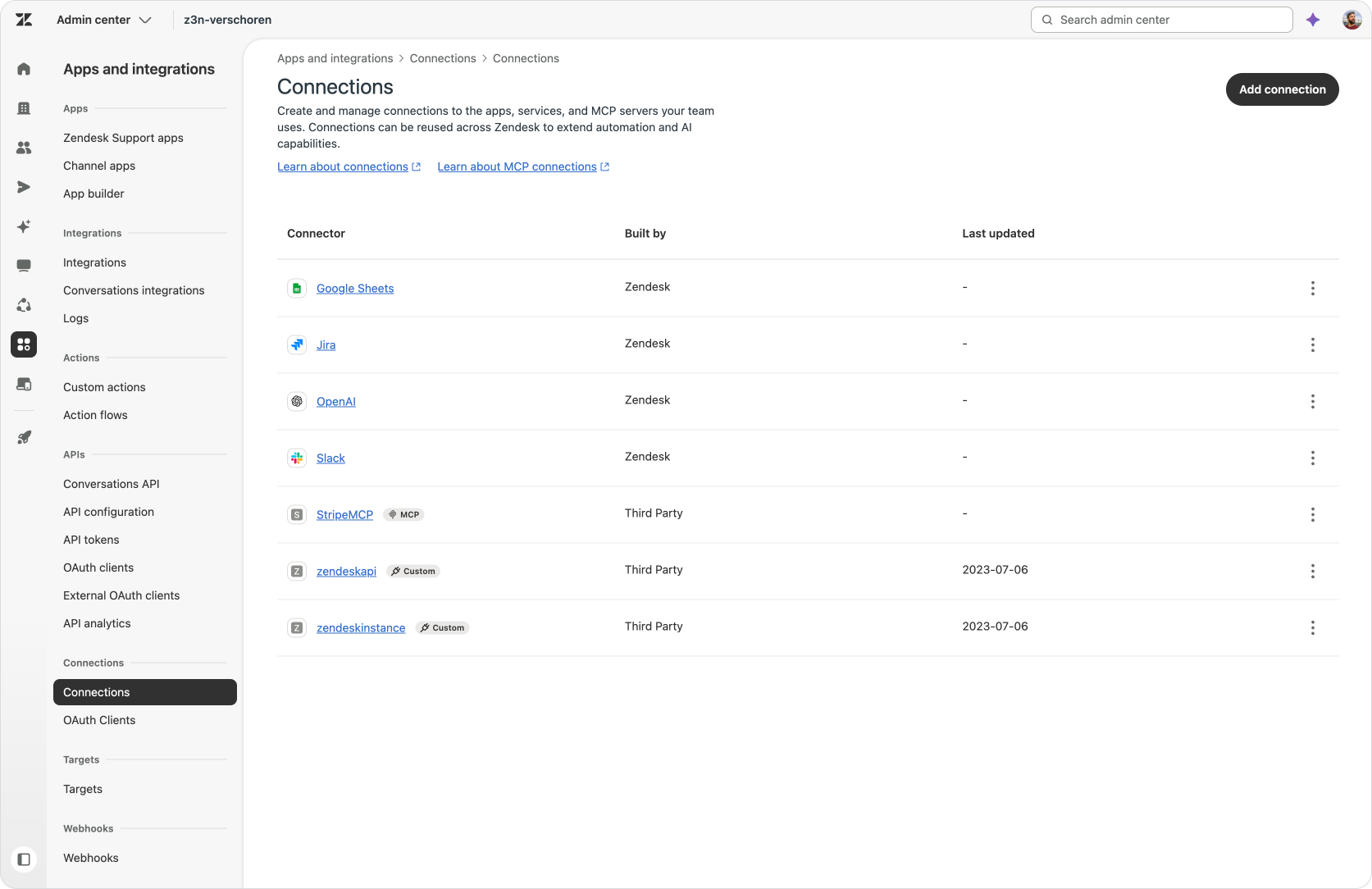Open the options menu for the StripeMCP row
The height and width of the screenshot is (889, 1372).
[x=1312, y=514]
